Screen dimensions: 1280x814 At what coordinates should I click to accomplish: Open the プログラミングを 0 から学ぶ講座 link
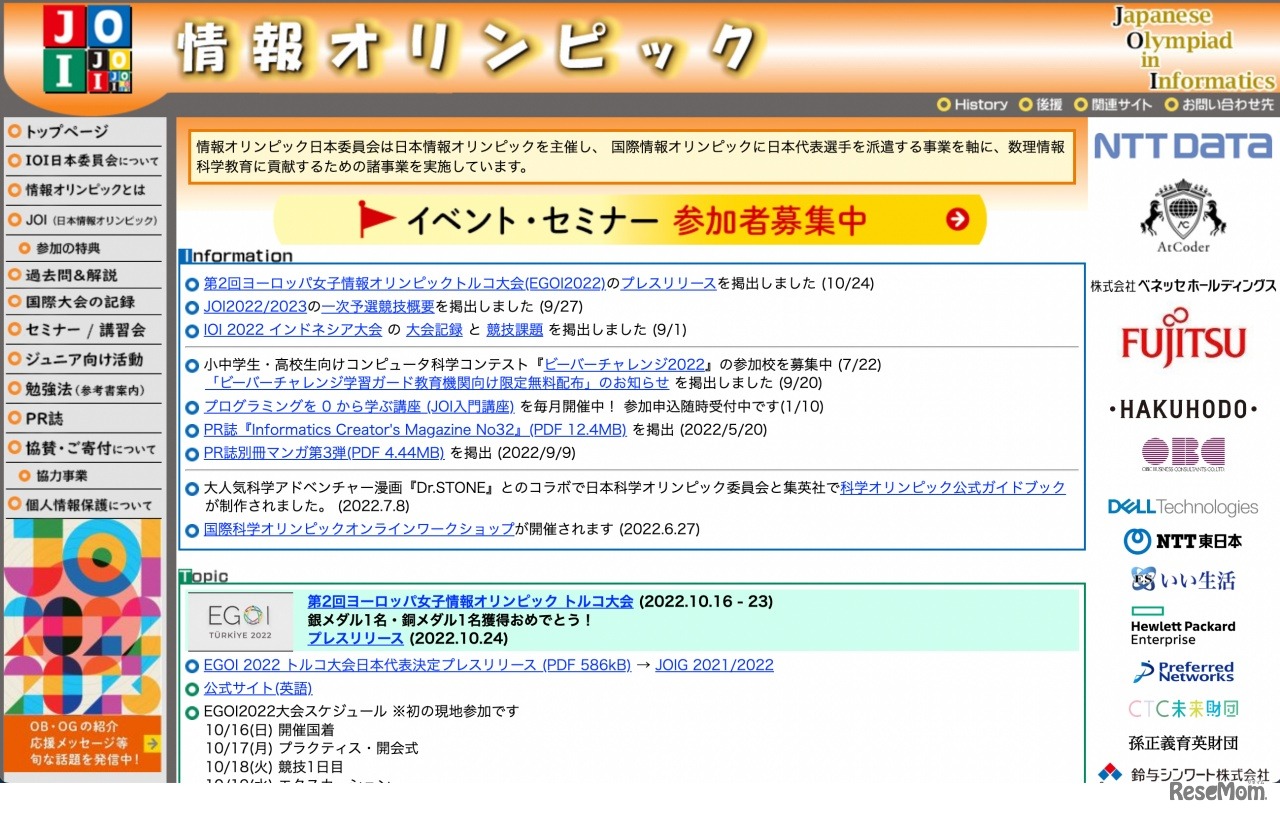(x=359, y=406)
